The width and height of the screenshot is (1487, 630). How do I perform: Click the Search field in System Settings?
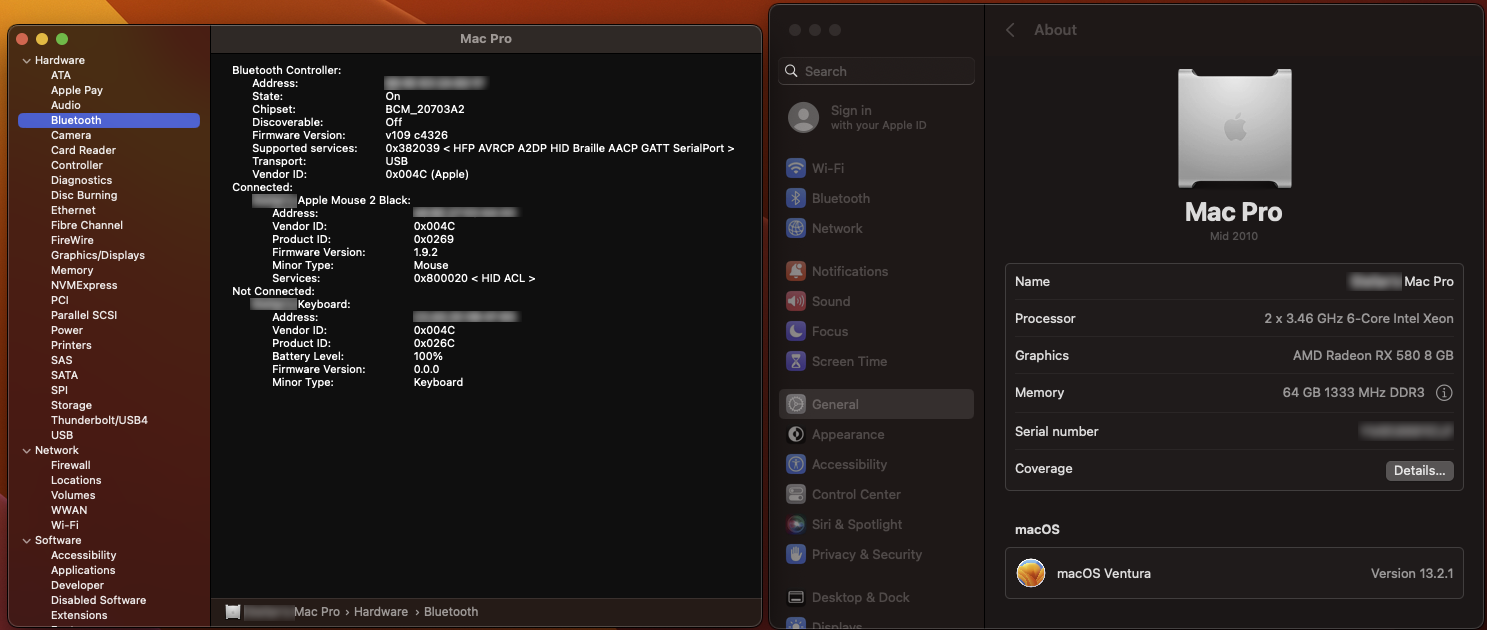pyautogui.click(x=876, y=71)
